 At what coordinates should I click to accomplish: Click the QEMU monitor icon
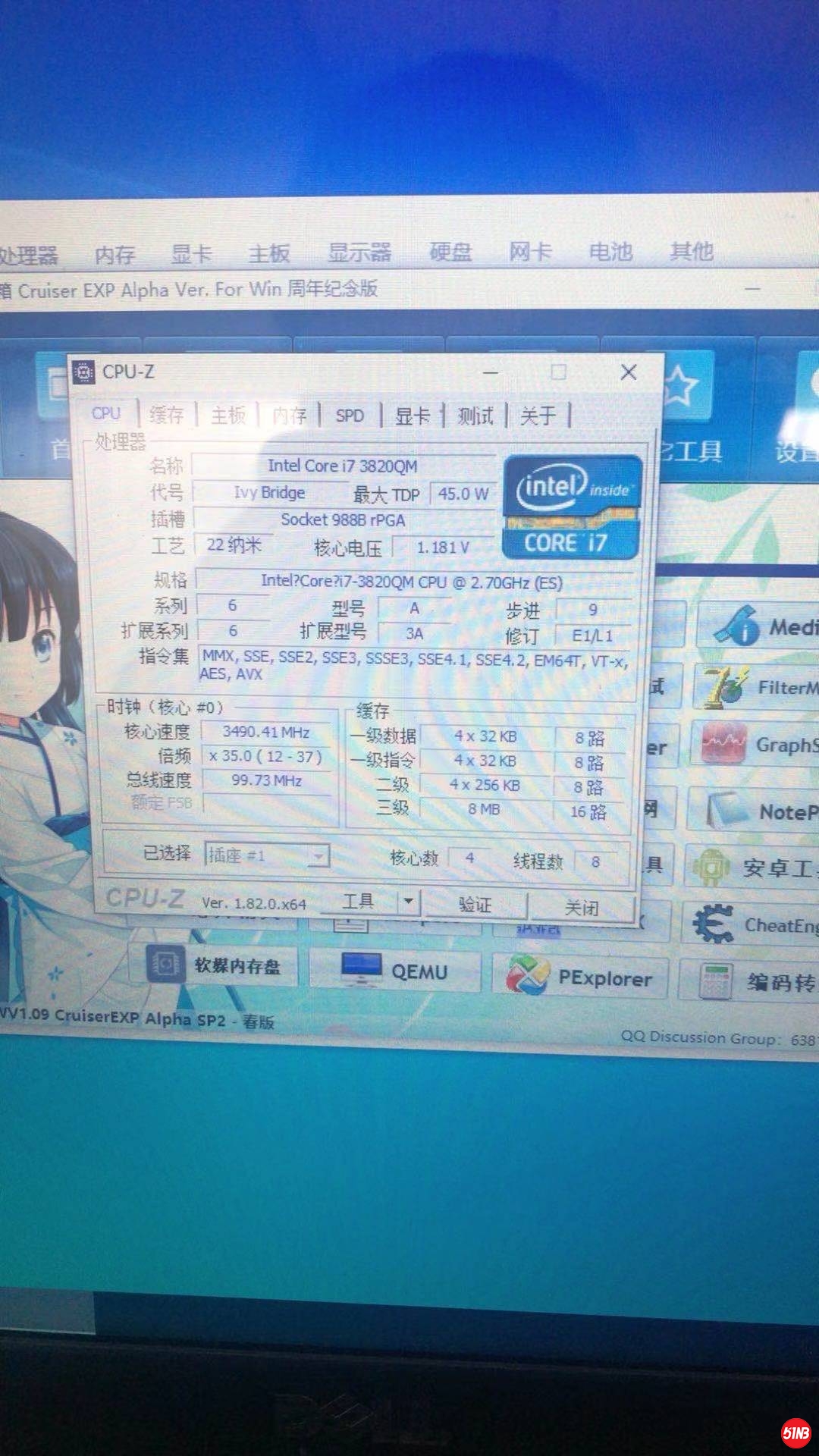coord(361,970)
